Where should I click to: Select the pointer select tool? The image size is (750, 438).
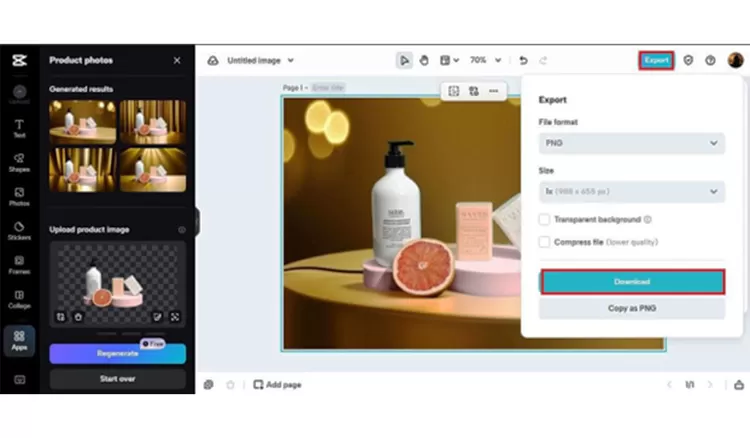404,60
